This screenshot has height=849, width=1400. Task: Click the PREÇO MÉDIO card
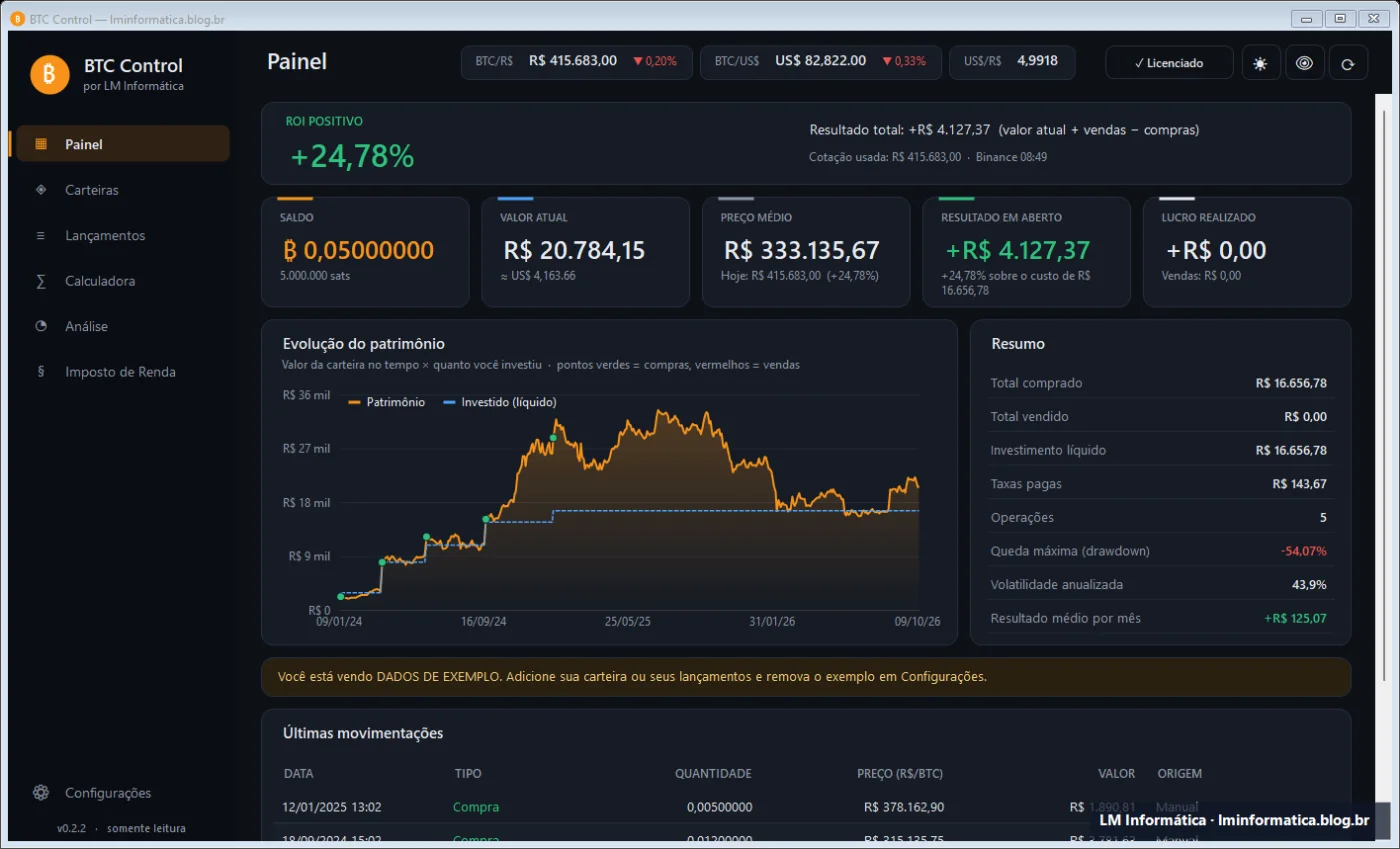(x=806, y=252)
